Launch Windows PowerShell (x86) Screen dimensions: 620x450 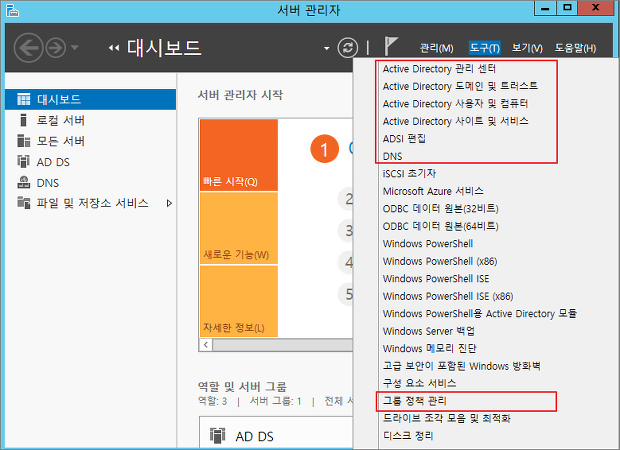pos(440,261)
